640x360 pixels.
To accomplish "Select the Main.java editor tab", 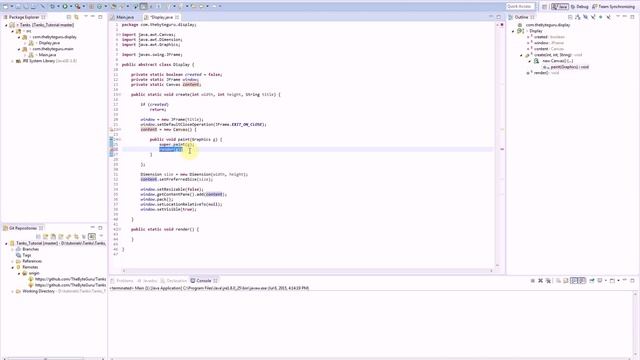I will tap(122, 17).
